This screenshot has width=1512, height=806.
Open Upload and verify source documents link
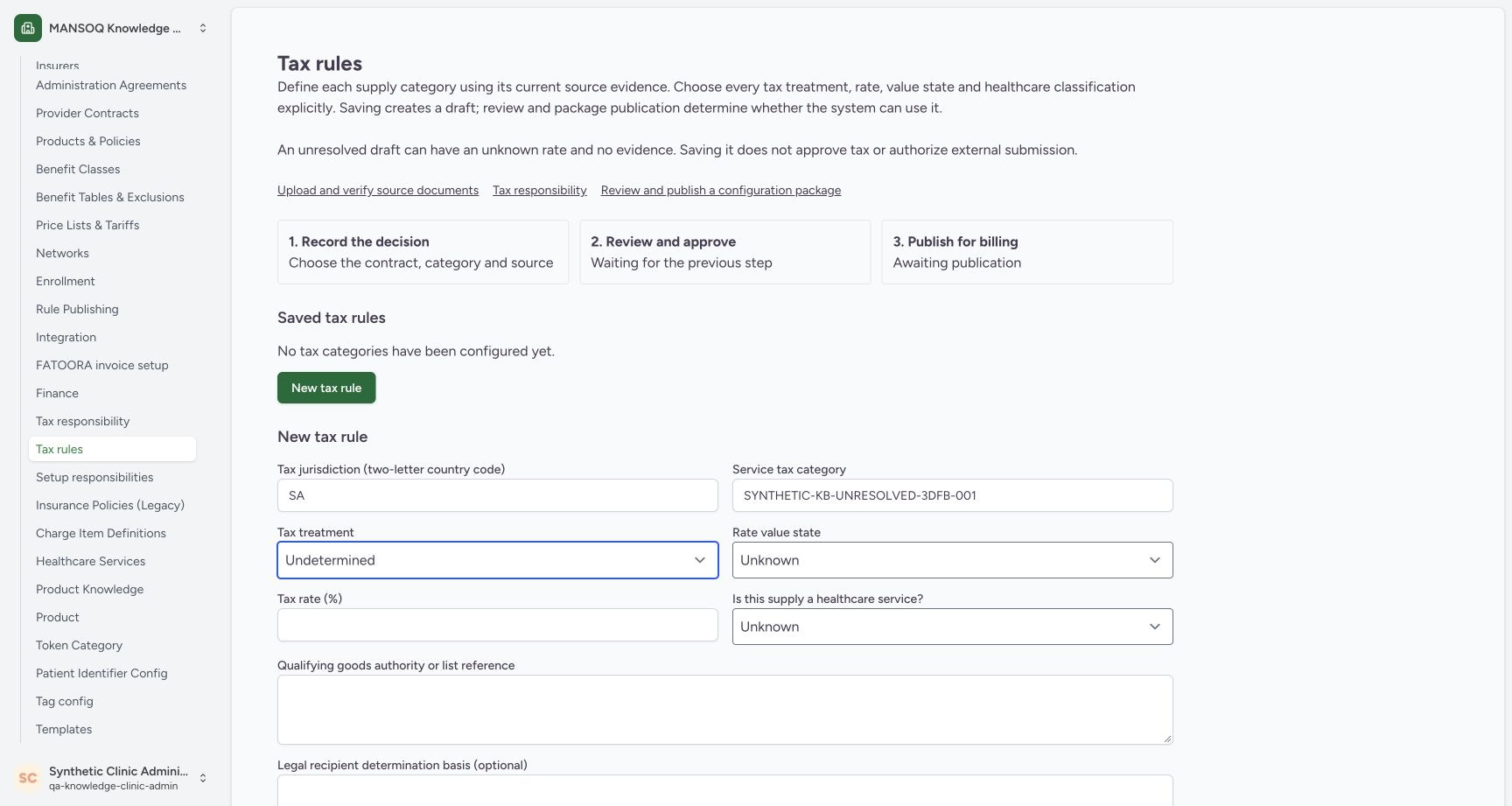[378, 190]
